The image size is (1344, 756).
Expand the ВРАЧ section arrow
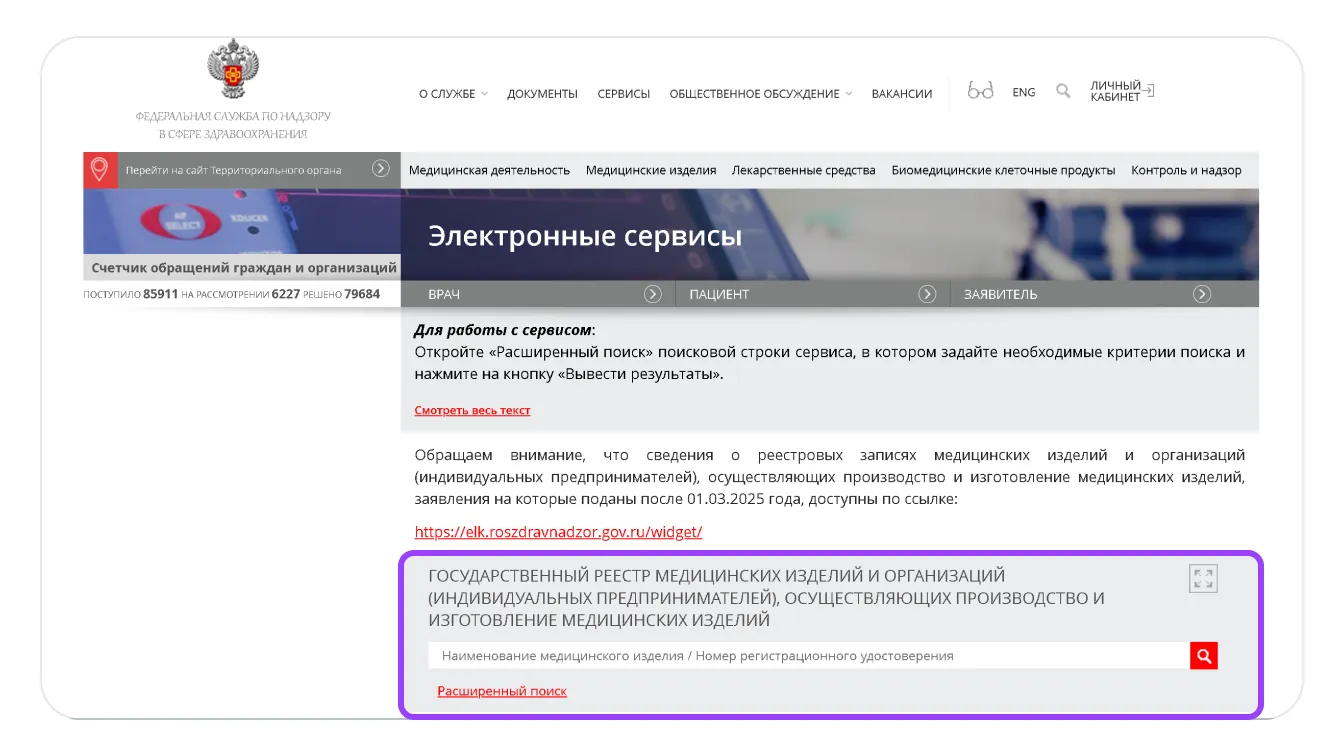pyautogui.click(x=653, y=294)
